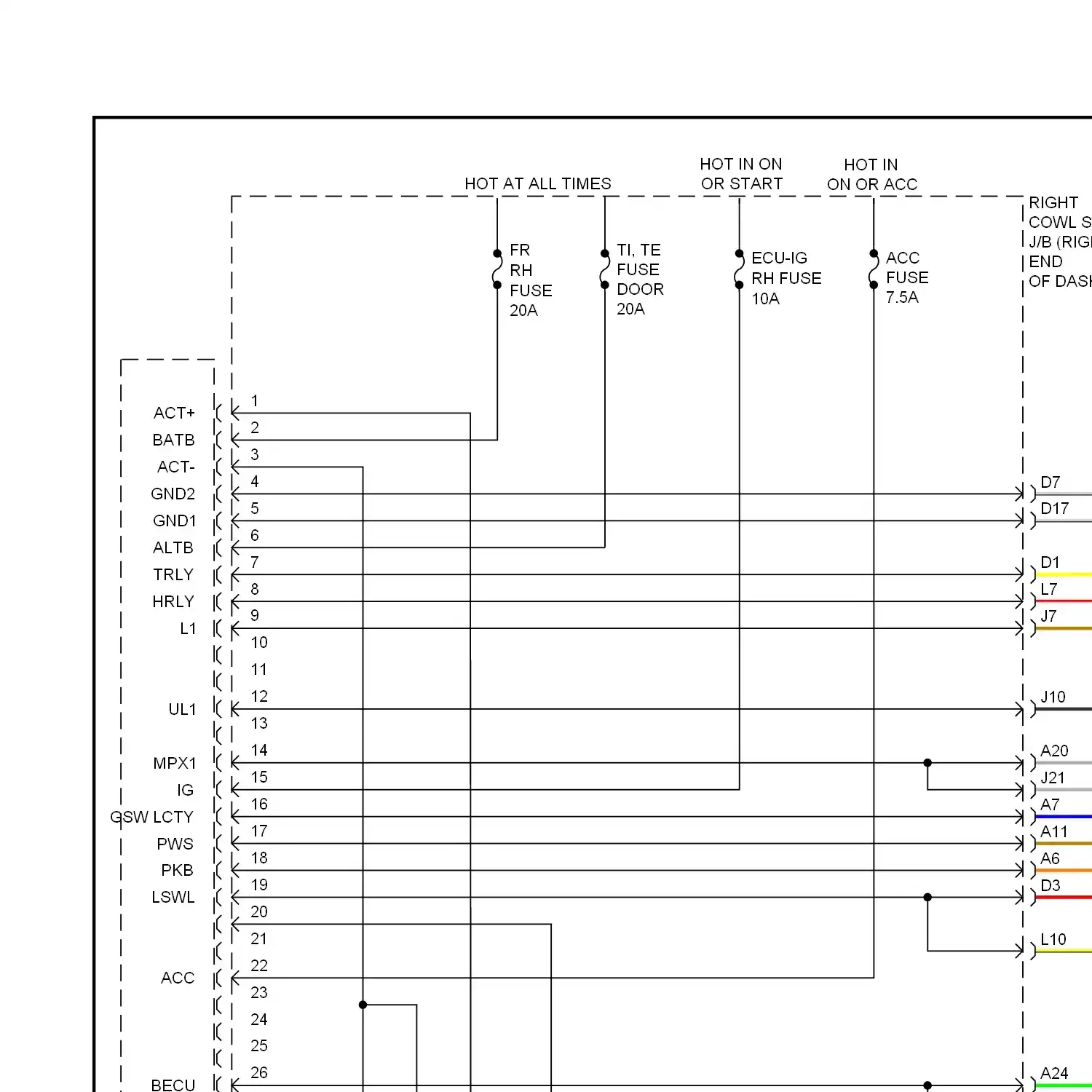Click connector pin A20 label
Image resolution: width=1092 pixels, height=1092 pixels.
(x=1054, y=751)
